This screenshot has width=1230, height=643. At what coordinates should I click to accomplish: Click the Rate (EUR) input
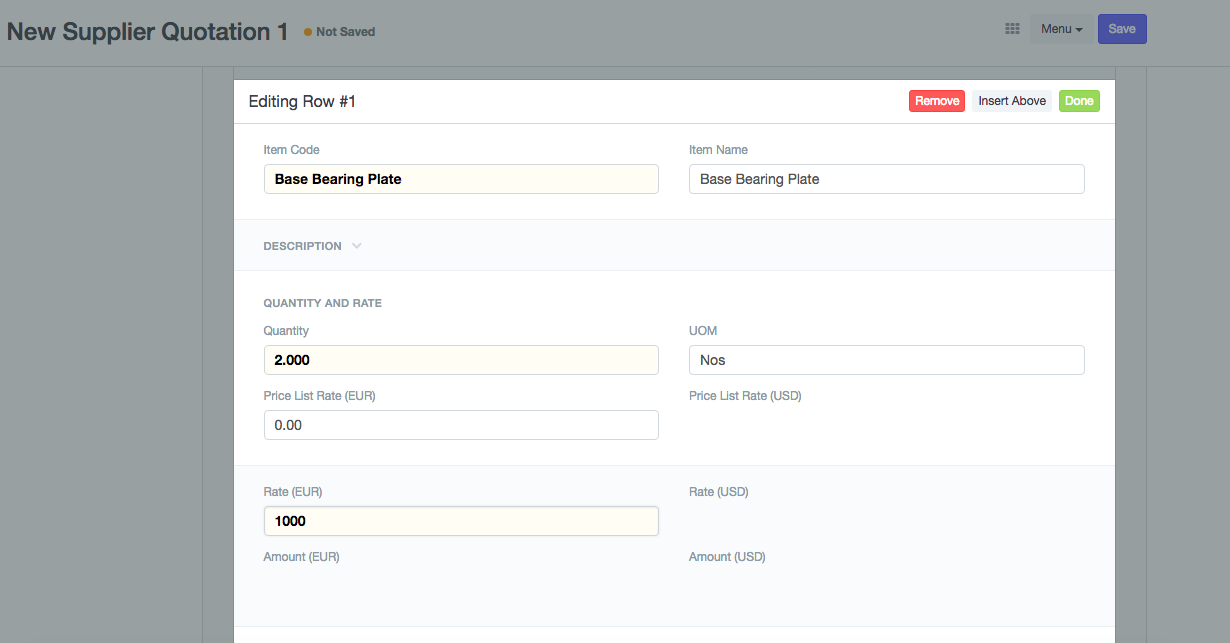coord(461,521)
